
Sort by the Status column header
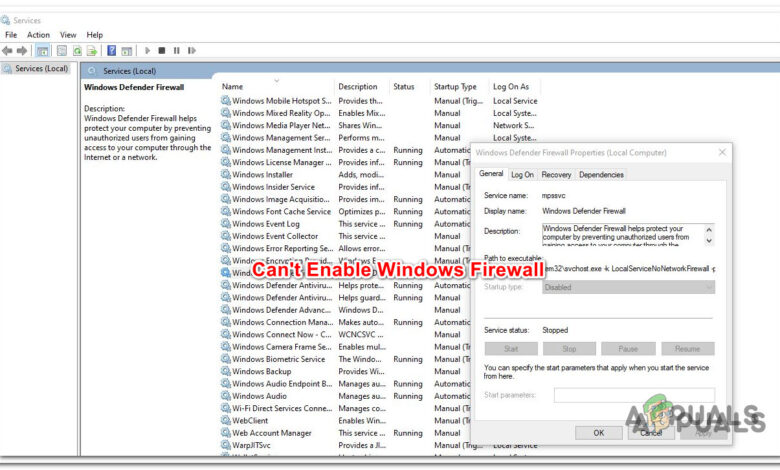tap(403, 87)
